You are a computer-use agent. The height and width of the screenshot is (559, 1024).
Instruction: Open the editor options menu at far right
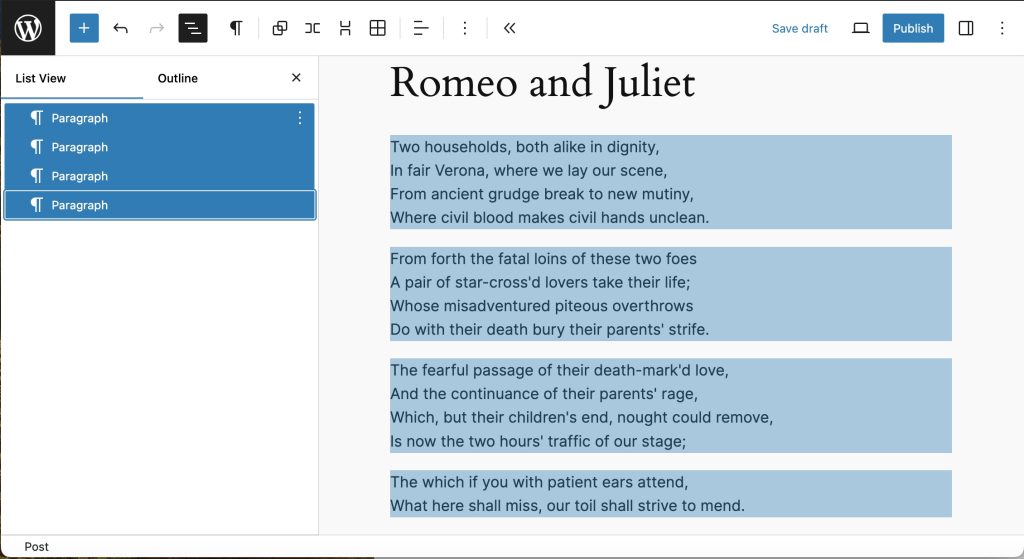[x=1002, y=28]
